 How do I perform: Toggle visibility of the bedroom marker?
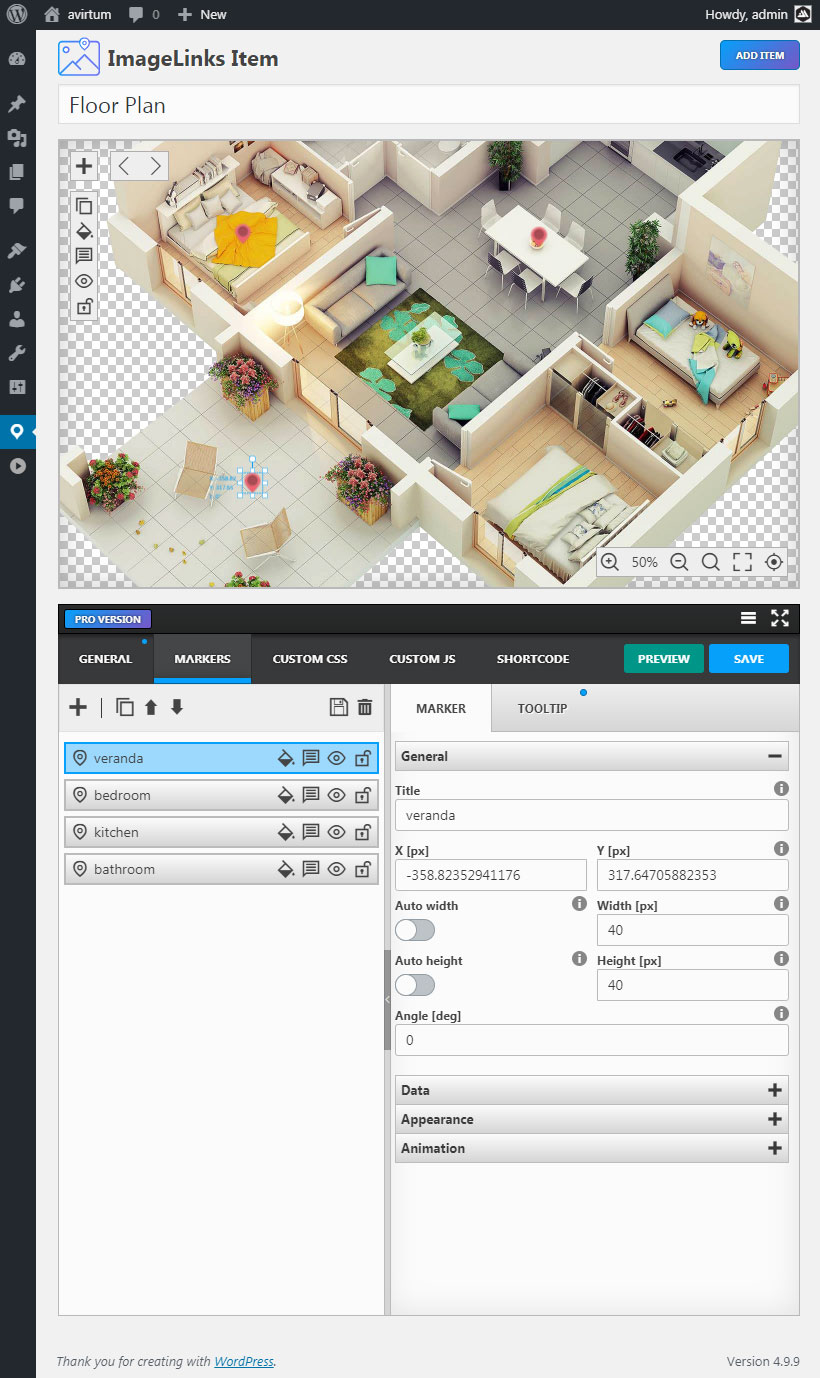point(337,795)
